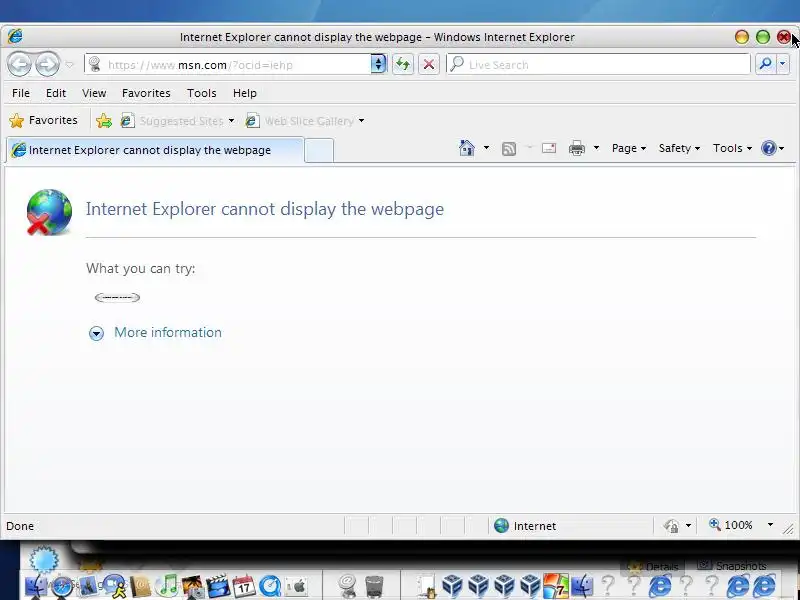Open iMovie clapperboard icon in dock
Screen dimensions: 800x600
tap(218, 586)
